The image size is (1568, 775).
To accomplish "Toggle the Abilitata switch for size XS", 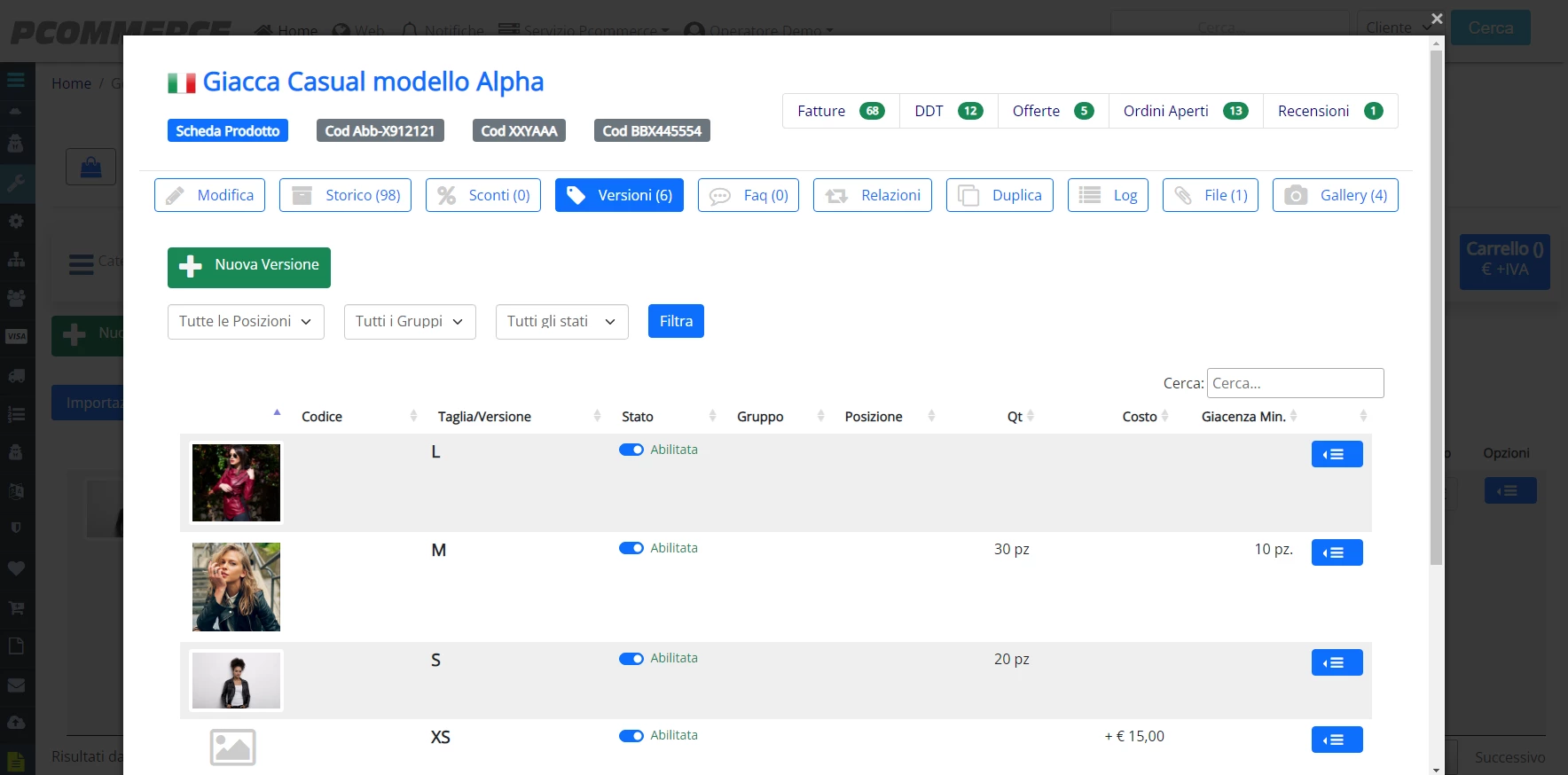I will 631,736.
